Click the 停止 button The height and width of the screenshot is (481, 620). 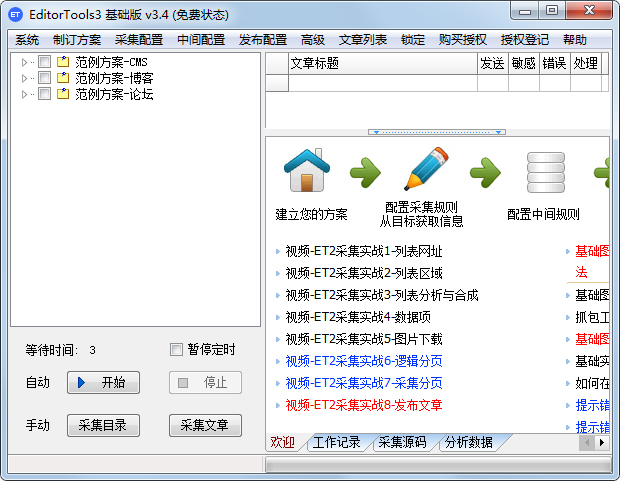coord(205,383)
